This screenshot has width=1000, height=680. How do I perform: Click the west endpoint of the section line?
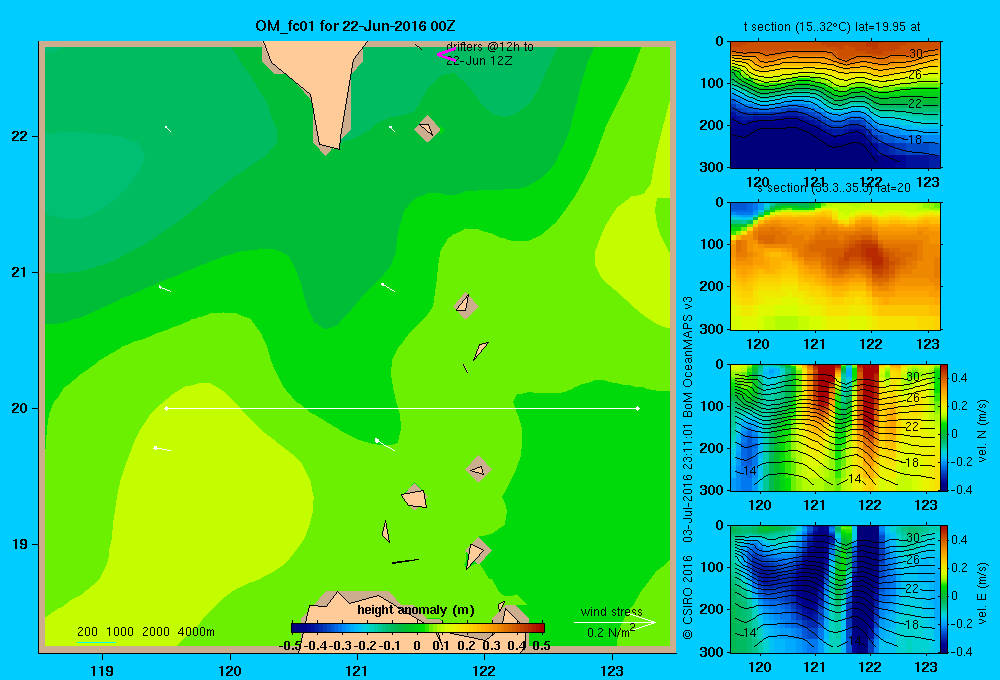166,408
